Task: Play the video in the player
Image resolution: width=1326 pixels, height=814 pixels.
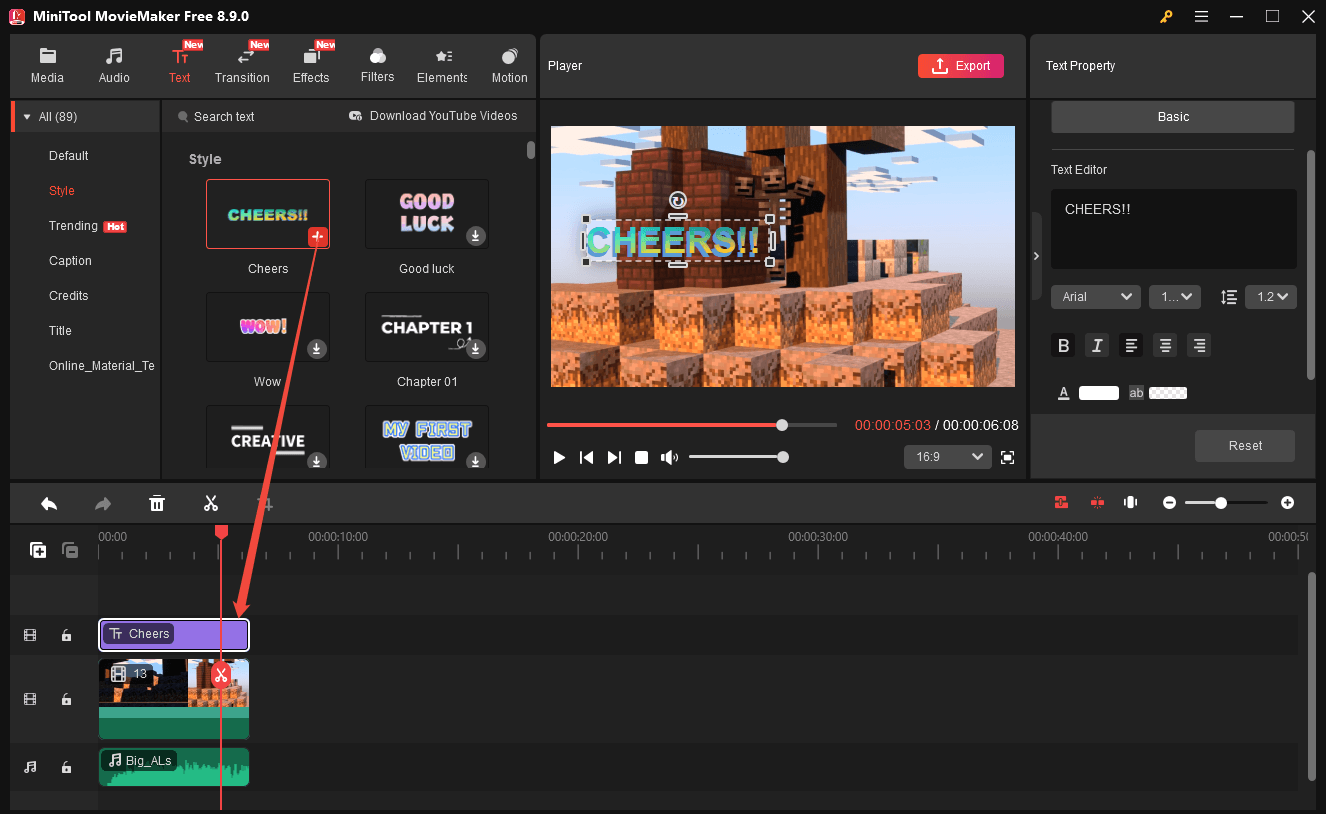Action: [x=559, y=457]
